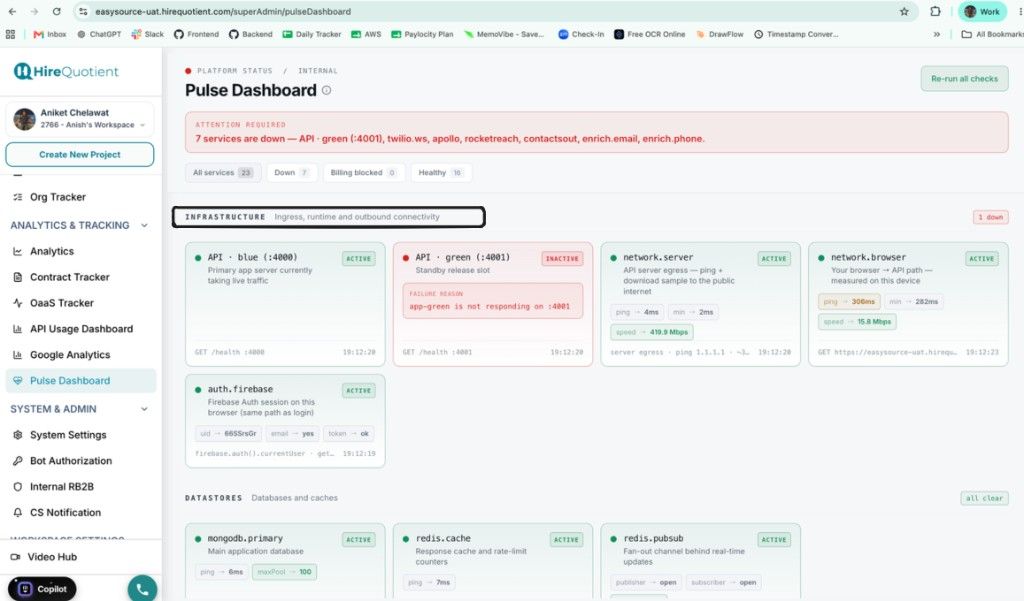Click the 1 down badge for Infrastructure
The image size is (1024, 601).
pos(990,217)
